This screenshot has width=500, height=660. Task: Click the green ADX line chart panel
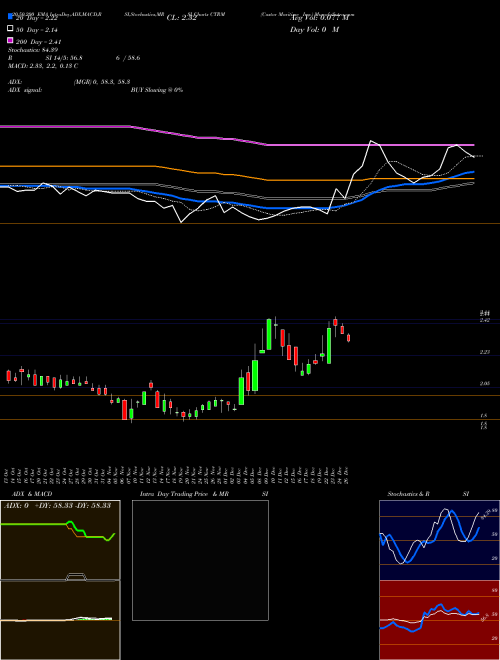click(x=60, y=540)
